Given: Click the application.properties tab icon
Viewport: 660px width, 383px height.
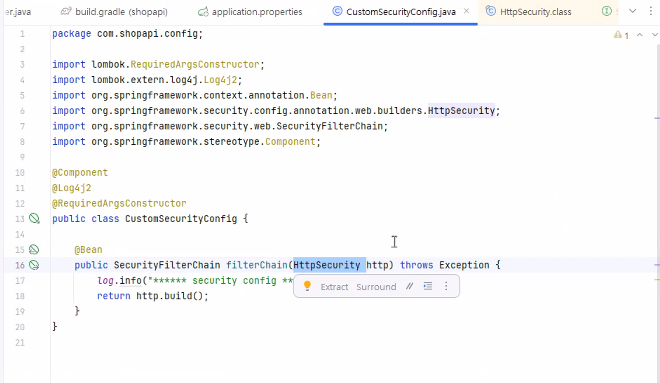Looking at the screenshot, I should 203,12.
